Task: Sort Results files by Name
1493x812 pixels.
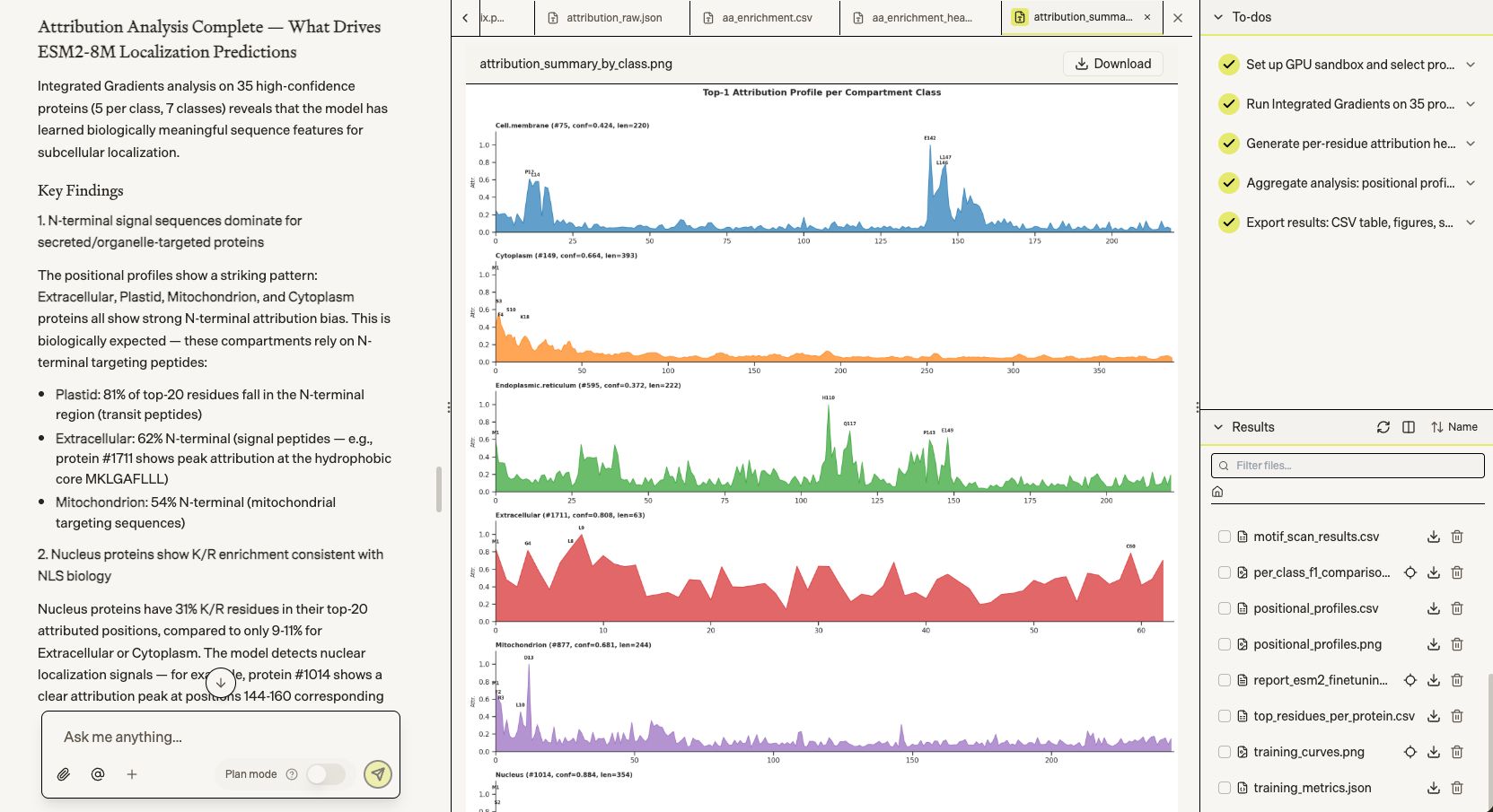Action: coord(1454,427)
